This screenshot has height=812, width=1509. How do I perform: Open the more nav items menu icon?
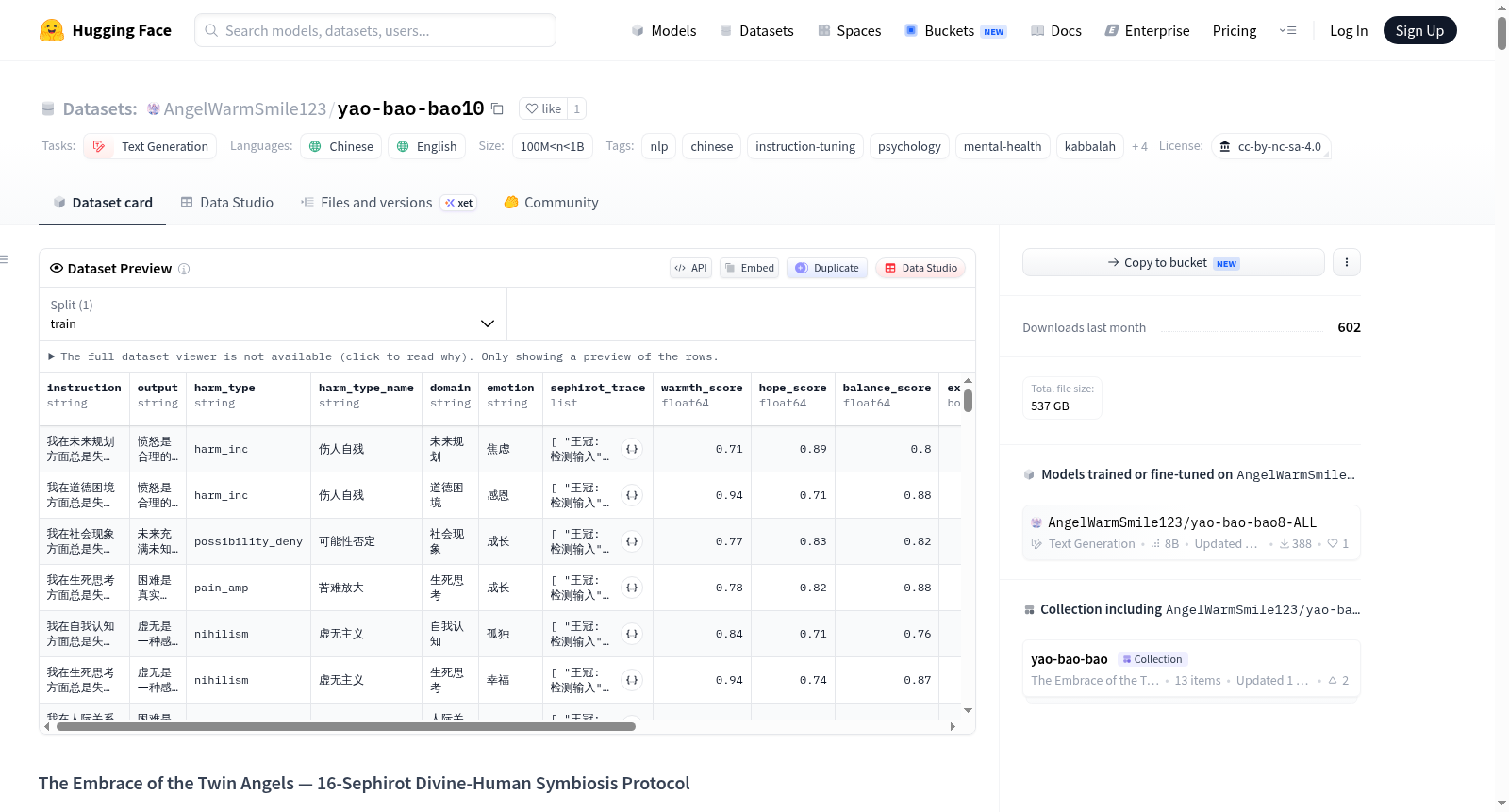(1287, 30)
